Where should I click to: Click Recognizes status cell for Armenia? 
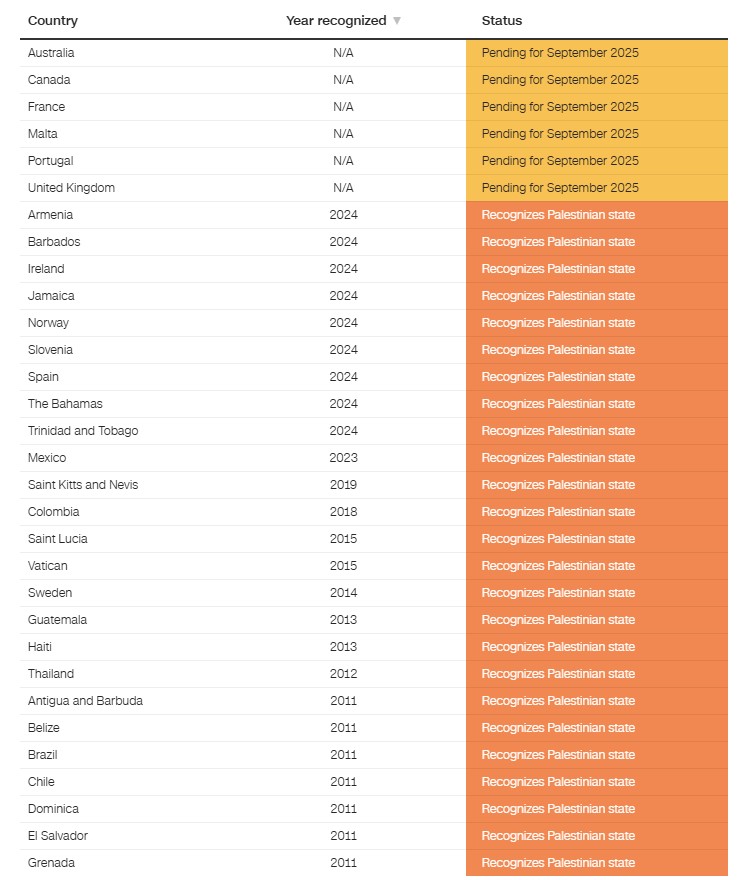[x=558, y=215]
